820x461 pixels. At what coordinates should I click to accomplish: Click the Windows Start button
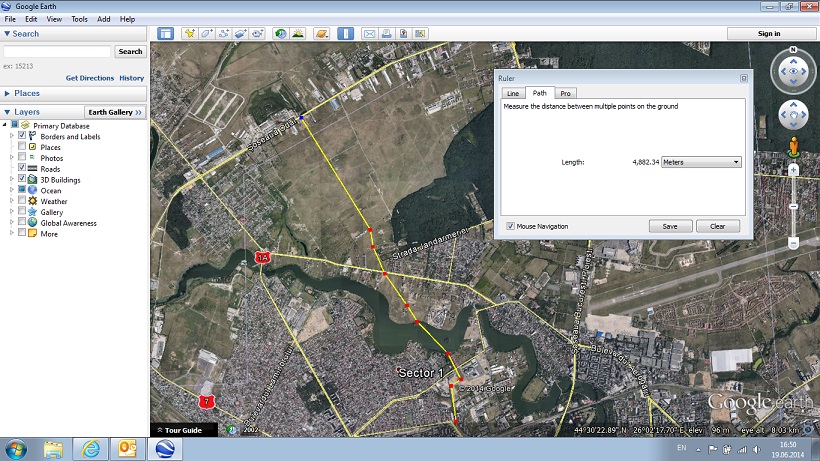(16, 450)
